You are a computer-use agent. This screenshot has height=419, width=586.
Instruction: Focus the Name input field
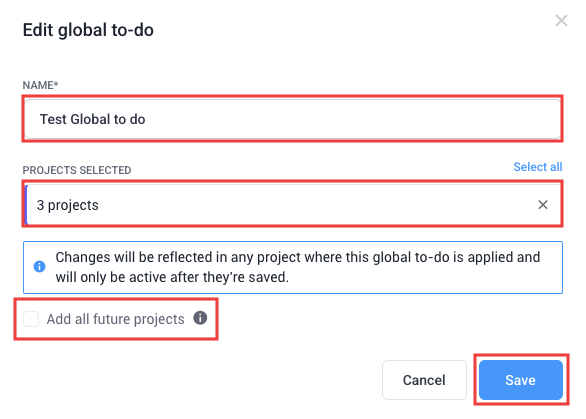tap(293, 119)
